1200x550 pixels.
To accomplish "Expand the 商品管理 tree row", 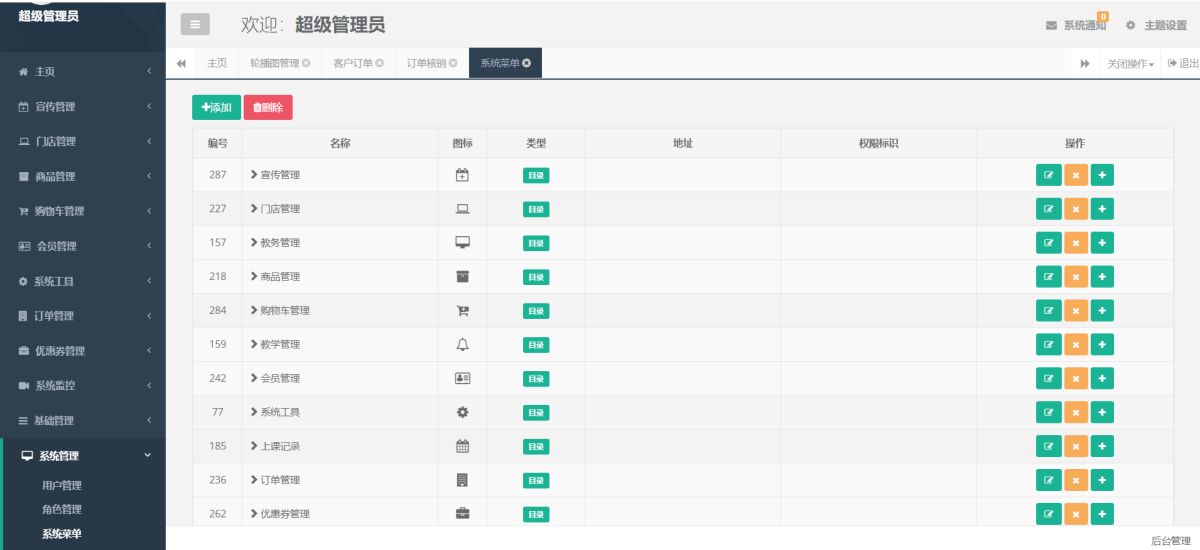I will (x=254, y=277).
